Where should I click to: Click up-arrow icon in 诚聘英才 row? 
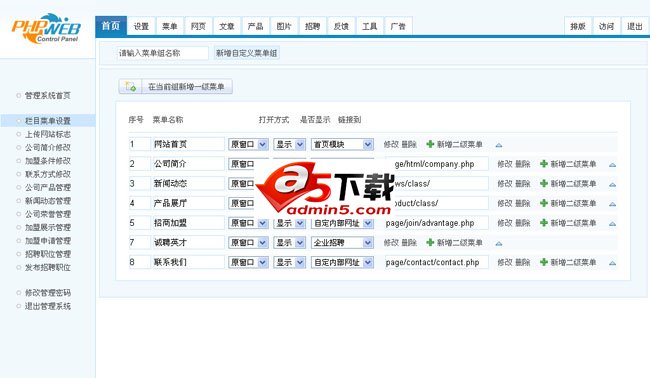tap(499, 243)
